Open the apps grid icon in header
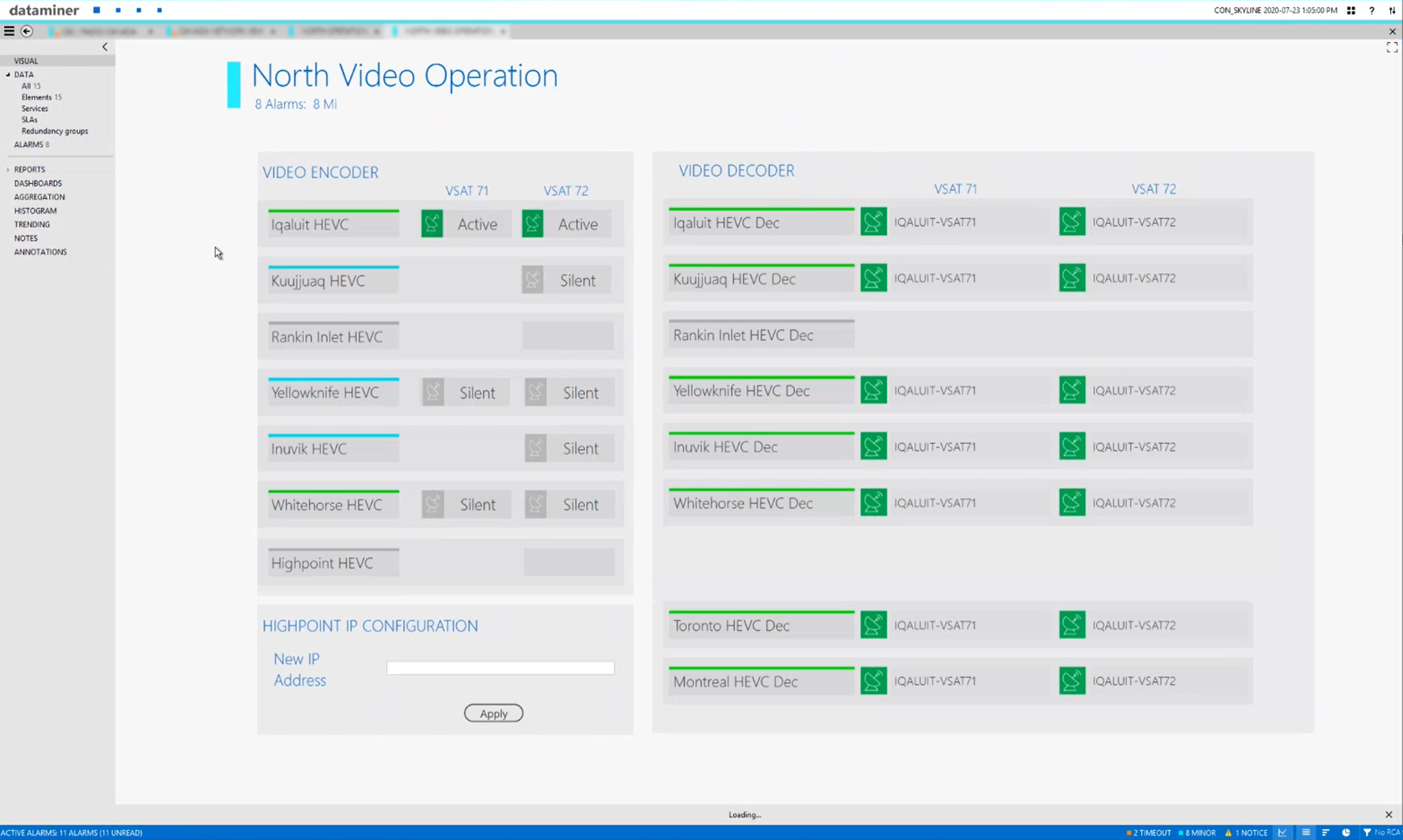Image resolution: width=1403 pixels, height=840 pixels. (1351, 10)
